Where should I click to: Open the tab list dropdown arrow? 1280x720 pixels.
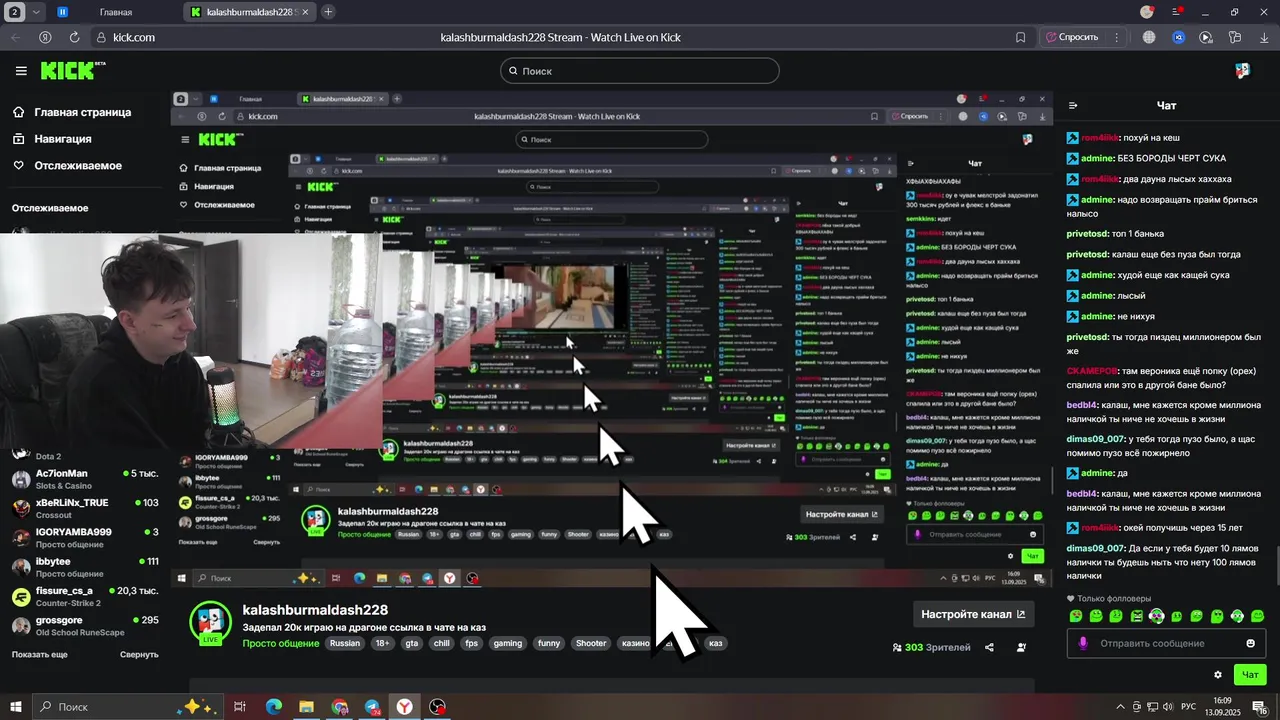pyautogui.click(x=36, y=12)
